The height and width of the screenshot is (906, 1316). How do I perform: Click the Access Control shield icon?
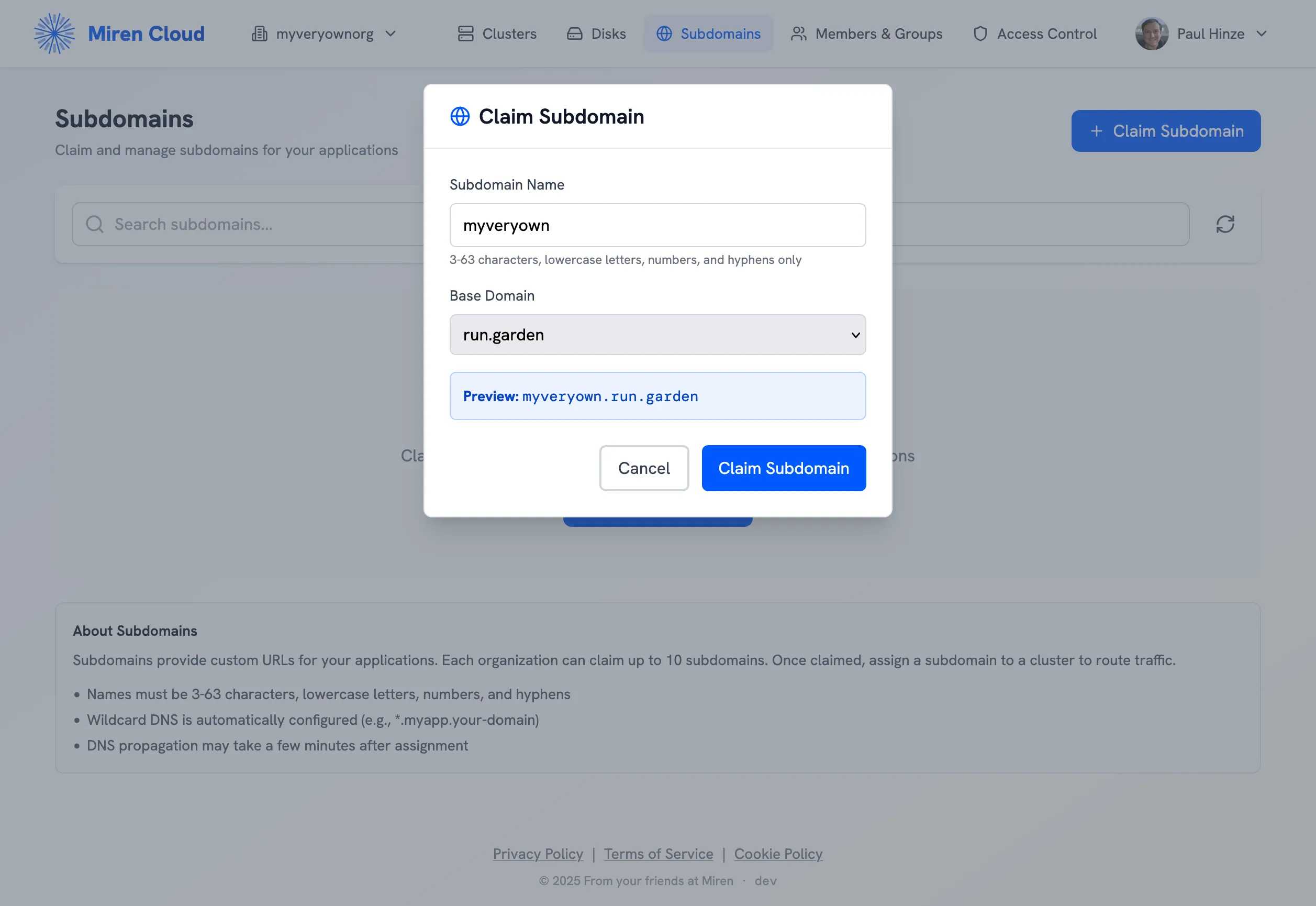(980, 34)
